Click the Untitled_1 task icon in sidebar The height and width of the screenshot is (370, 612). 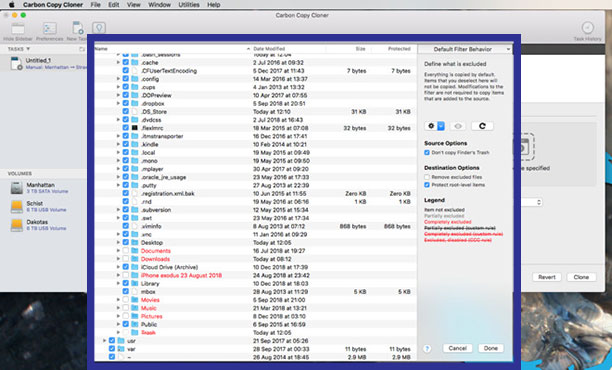pos(16,63)
